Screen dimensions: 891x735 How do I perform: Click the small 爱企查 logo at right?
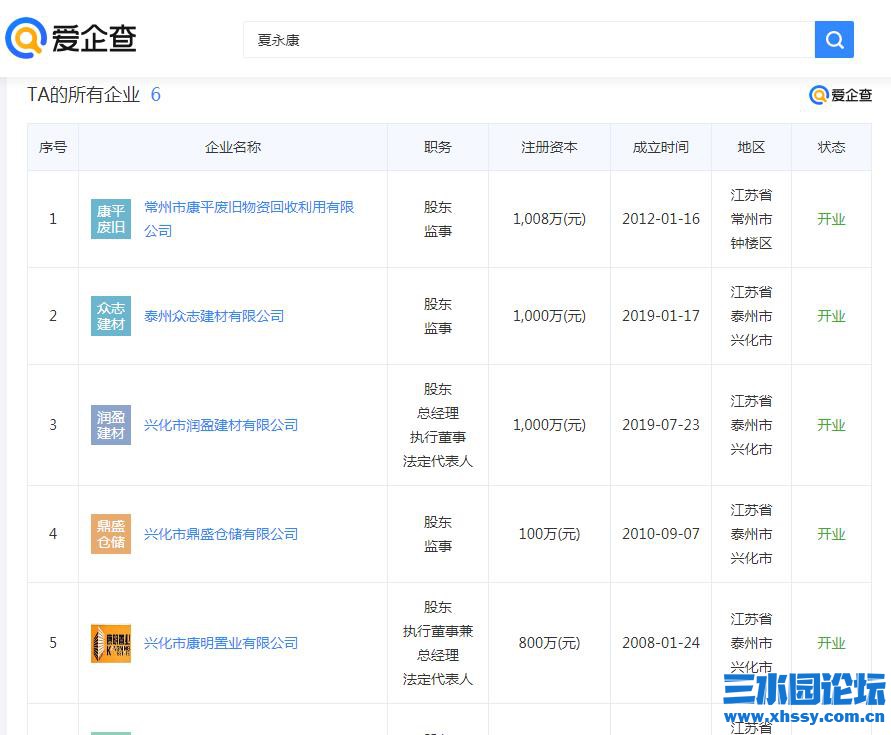[840, 95]
